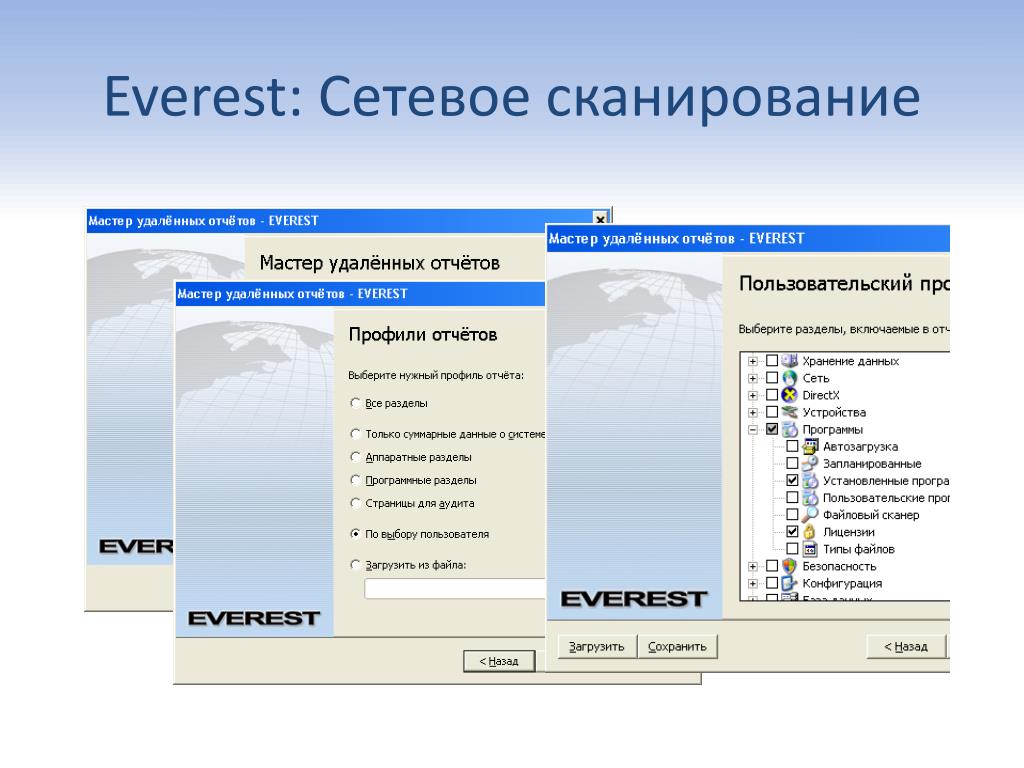Image resolution: width=1024 pixels, height=768 pixels.
Task: Click the Профили отчётов window title bar
Action: click(x=360, y=294)
